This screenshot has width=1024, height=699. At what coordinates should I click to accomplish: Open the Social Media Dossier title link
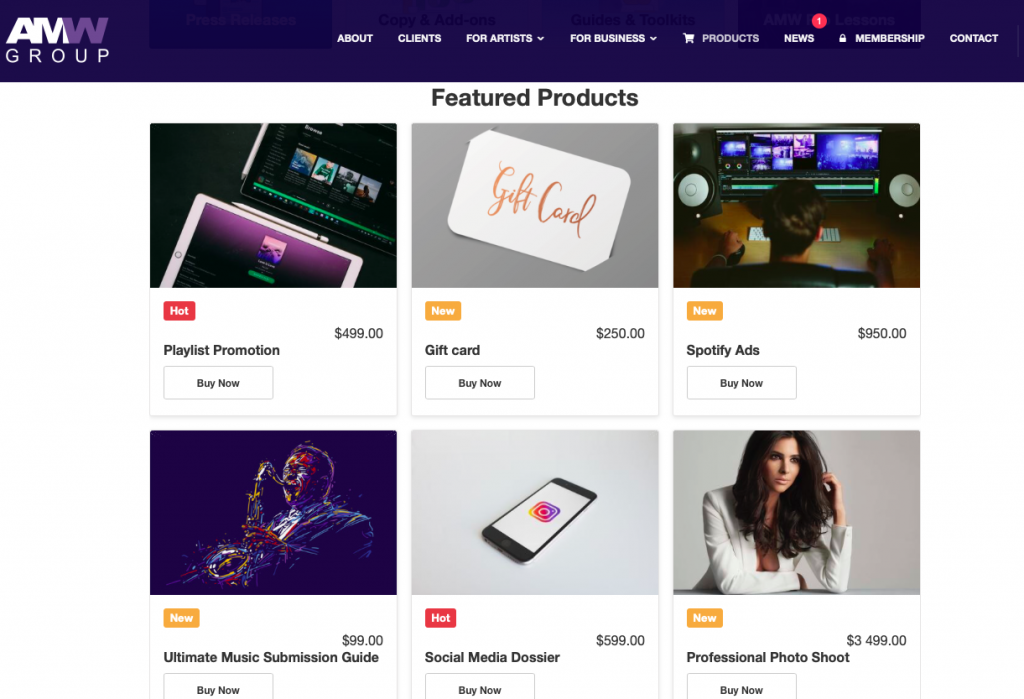[x=492, y=657]
